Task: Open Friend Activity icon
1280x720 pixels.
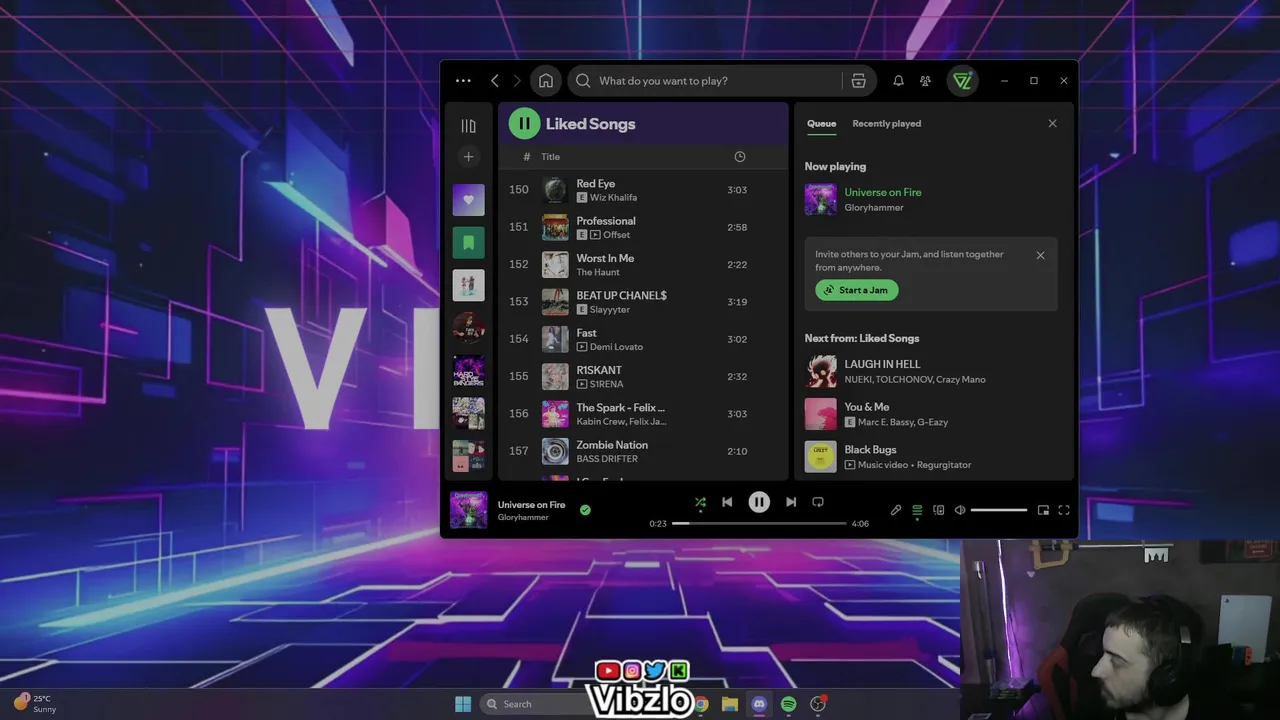Action: pos(925,81)
